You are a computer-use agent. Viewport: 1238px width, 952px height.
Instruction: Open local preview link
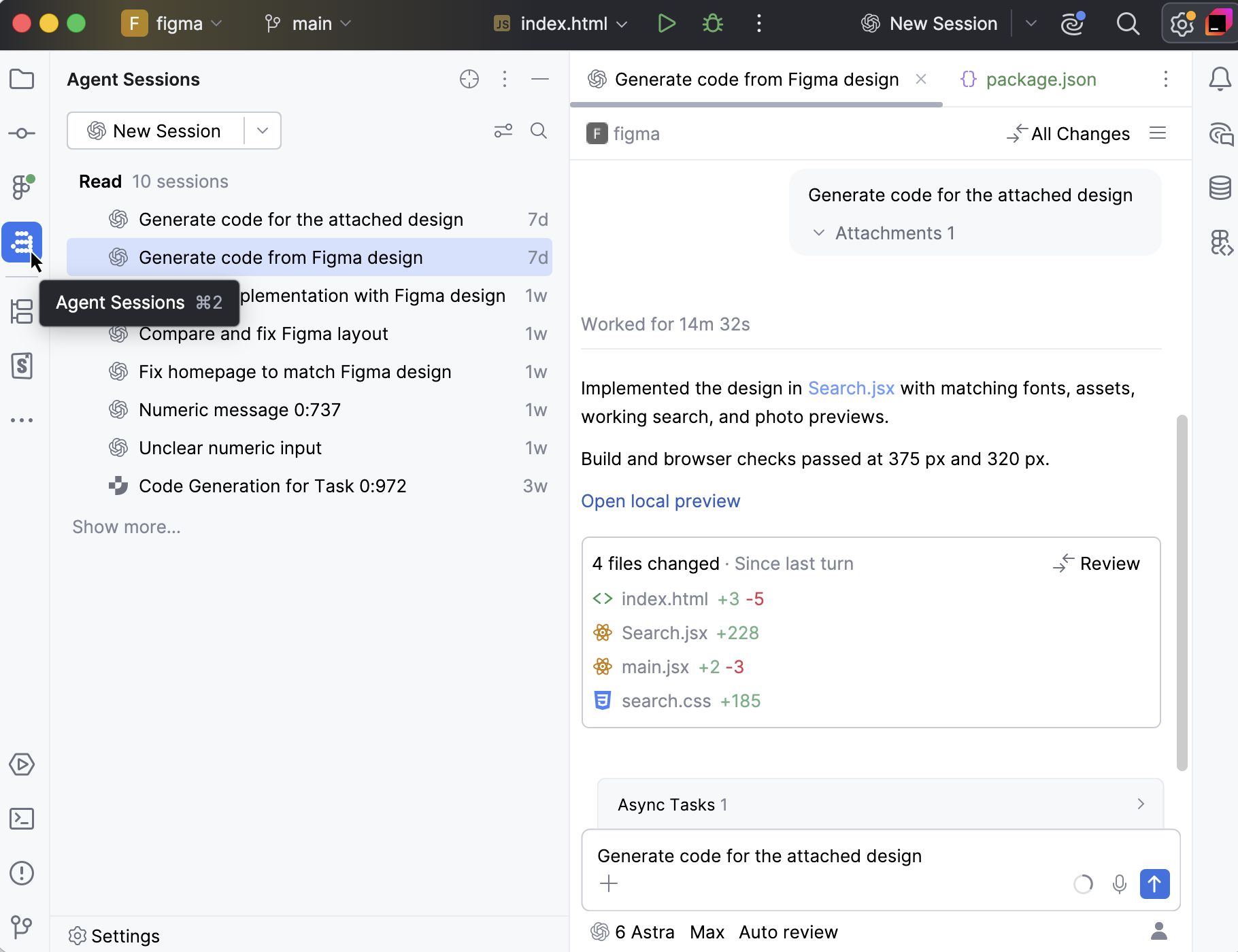[x=660, y=501]
